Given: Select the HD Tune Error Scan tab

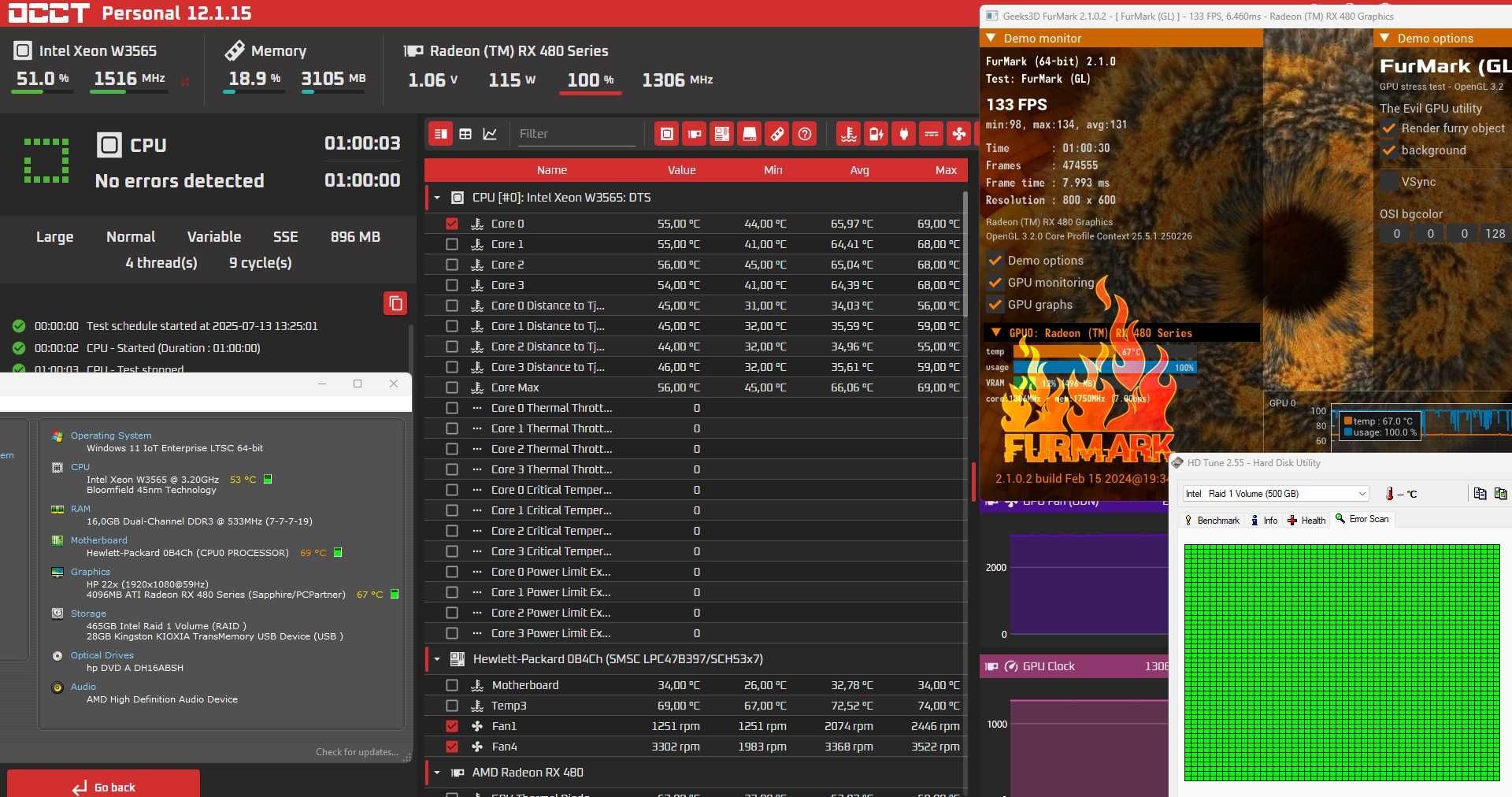Looking at the screenshot, I should coord(1362,520).
